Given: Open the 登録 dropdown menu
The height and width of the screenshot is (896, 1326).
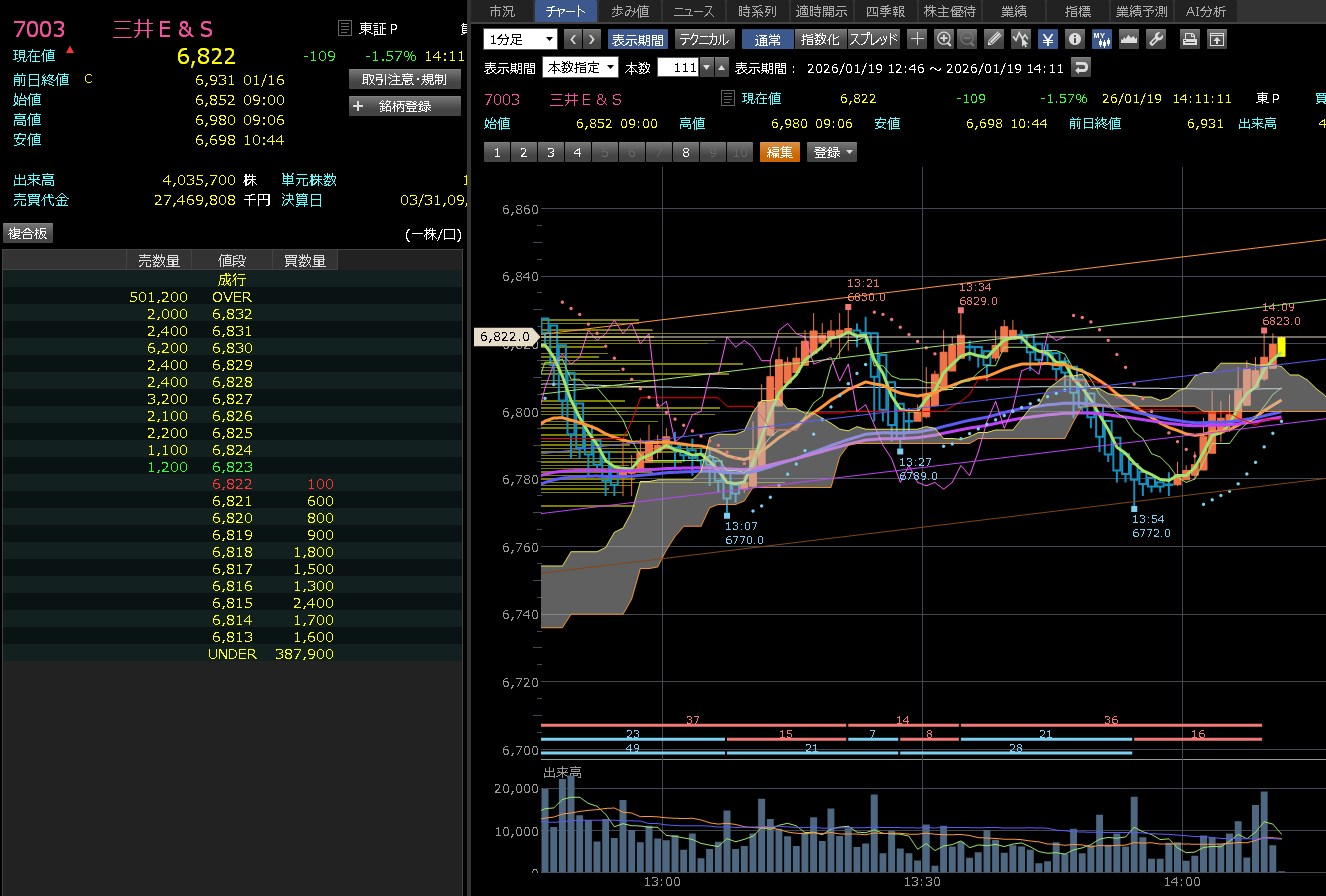Looking at the screenshot, I should pos(833,152).
